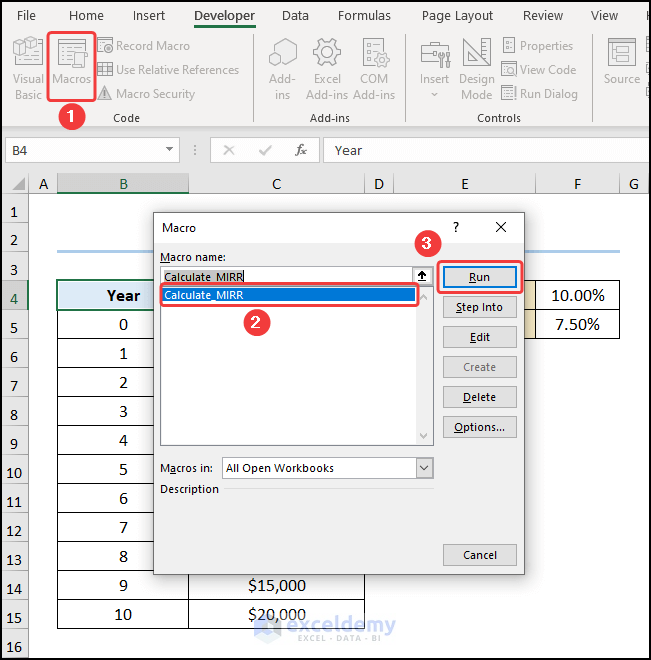Screen dimensions: 651x660
Task: Select cell with 10.00%
Action: (577, 295)
